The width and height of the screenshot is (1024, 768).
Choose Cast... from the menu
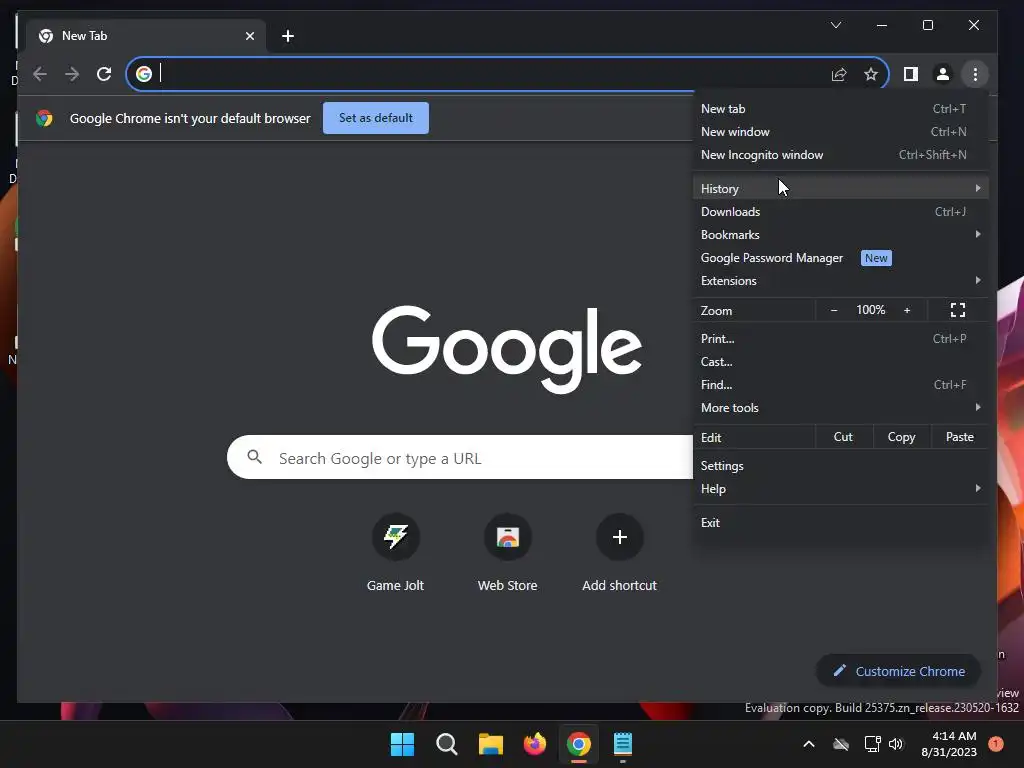point(841,362)
